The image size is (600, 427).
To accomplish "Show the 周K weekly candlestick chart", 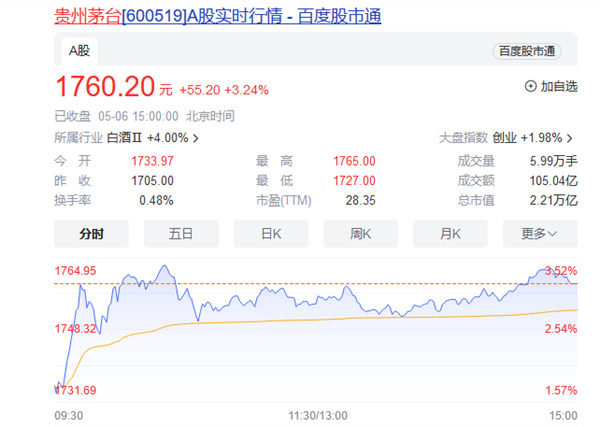I will click(x=361, y=234).
